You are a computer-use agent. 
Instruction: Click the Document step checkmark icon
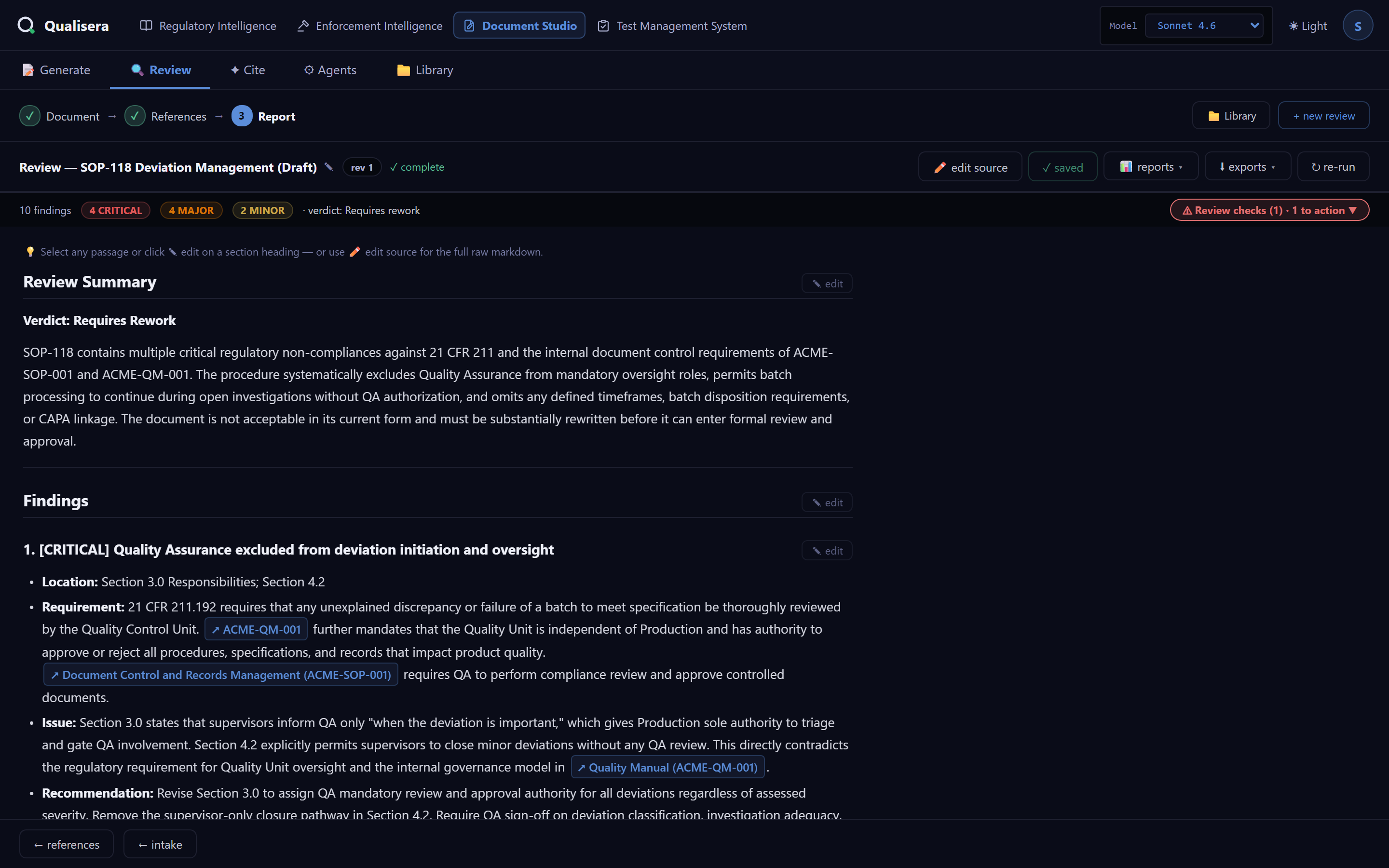click(x=30, y=116)
